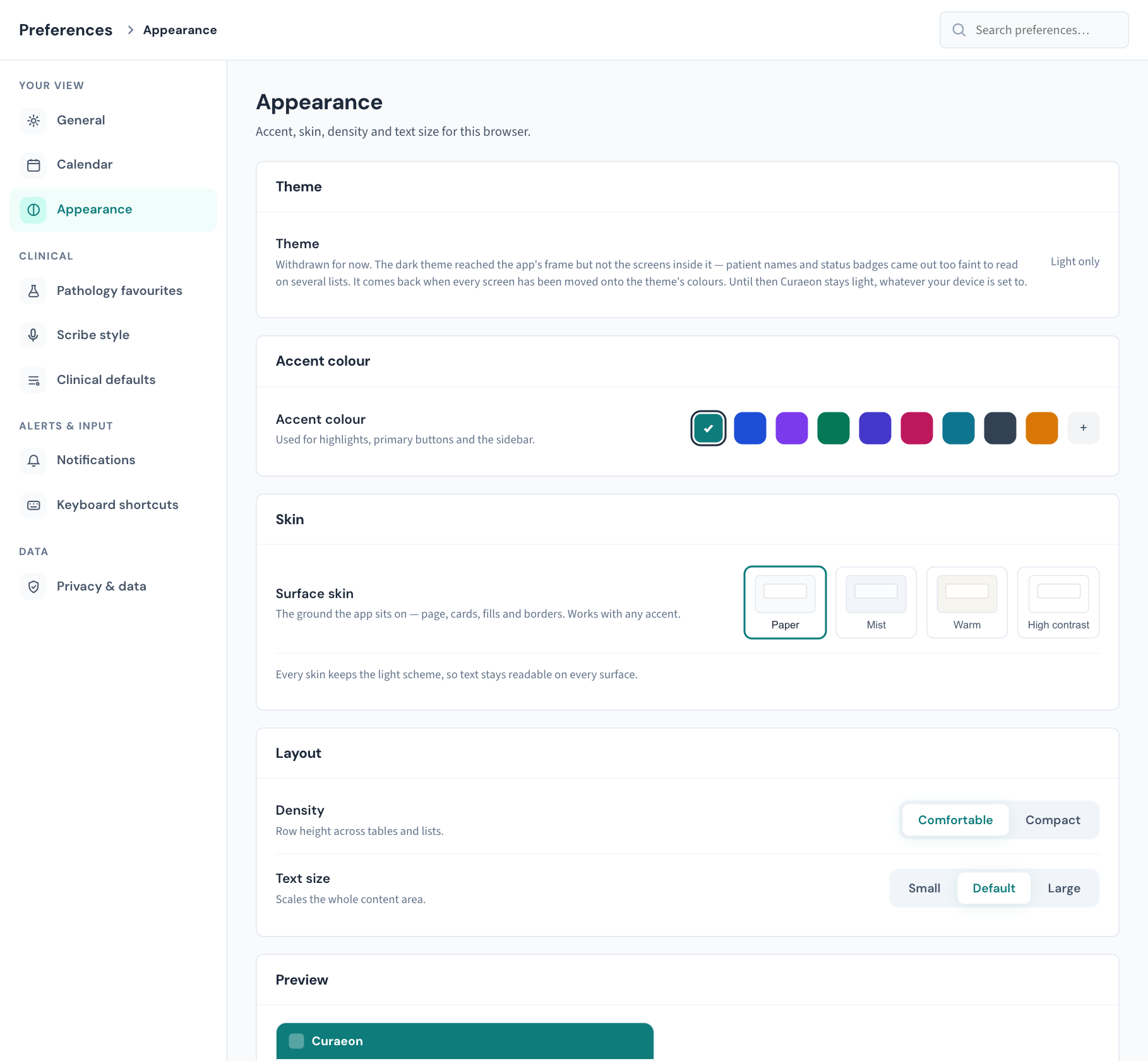Pick the violet accent colour swatch
Image resolution: width=1148 pixels, height=1061 pixels.
tap(791, 428)
